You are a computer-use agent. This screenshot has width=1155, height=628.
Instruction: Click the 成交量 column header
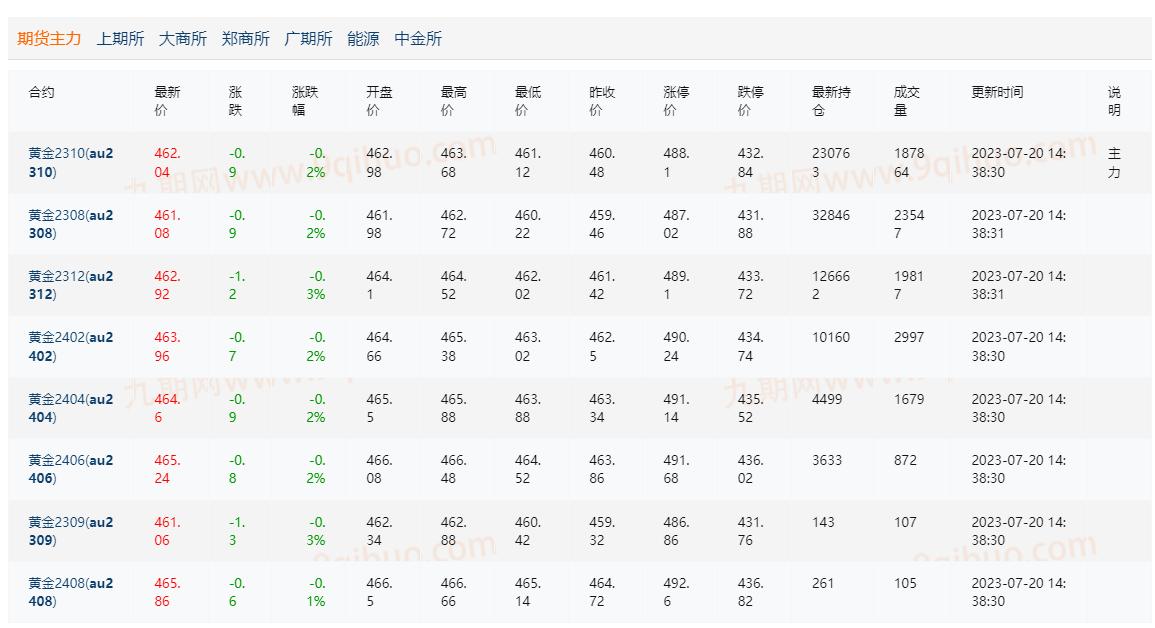907,101
